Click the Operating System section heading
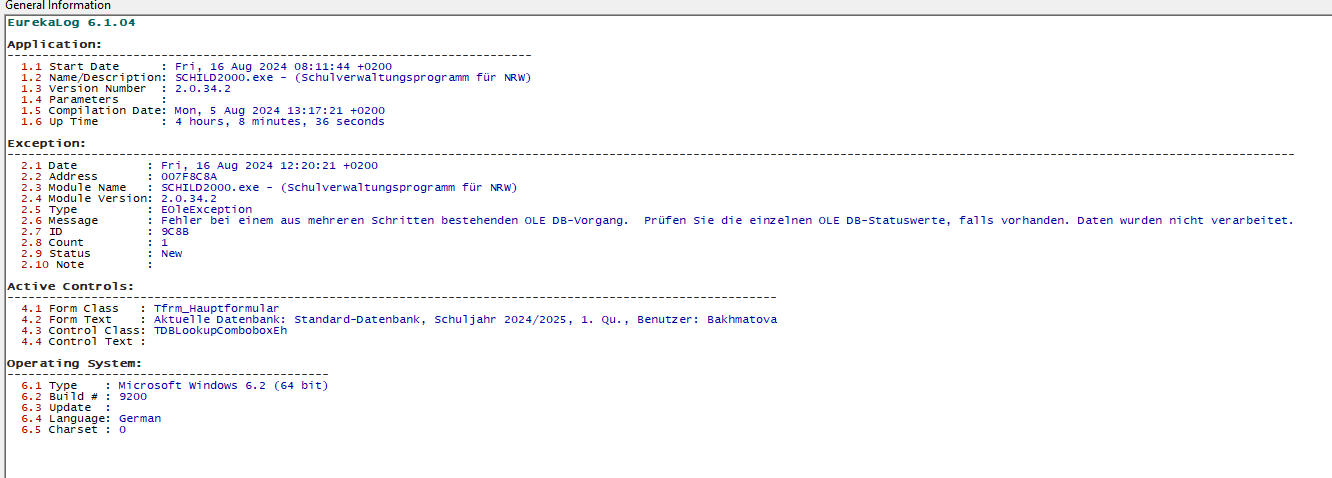This screenshot has width=1332, height=478. (75, 363)
